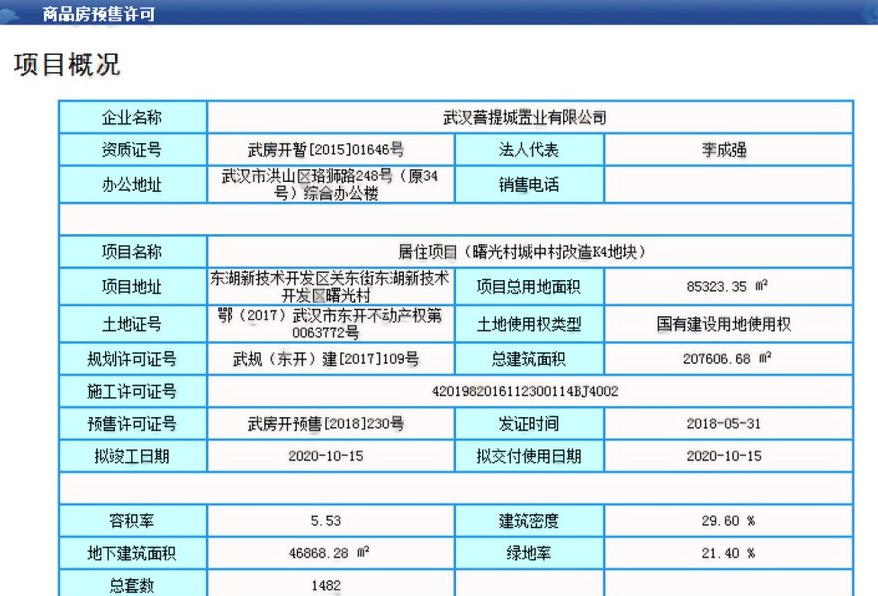Click total building area 207606.68 ㎡
The image size is (878, 596).
tap(729, 358)
